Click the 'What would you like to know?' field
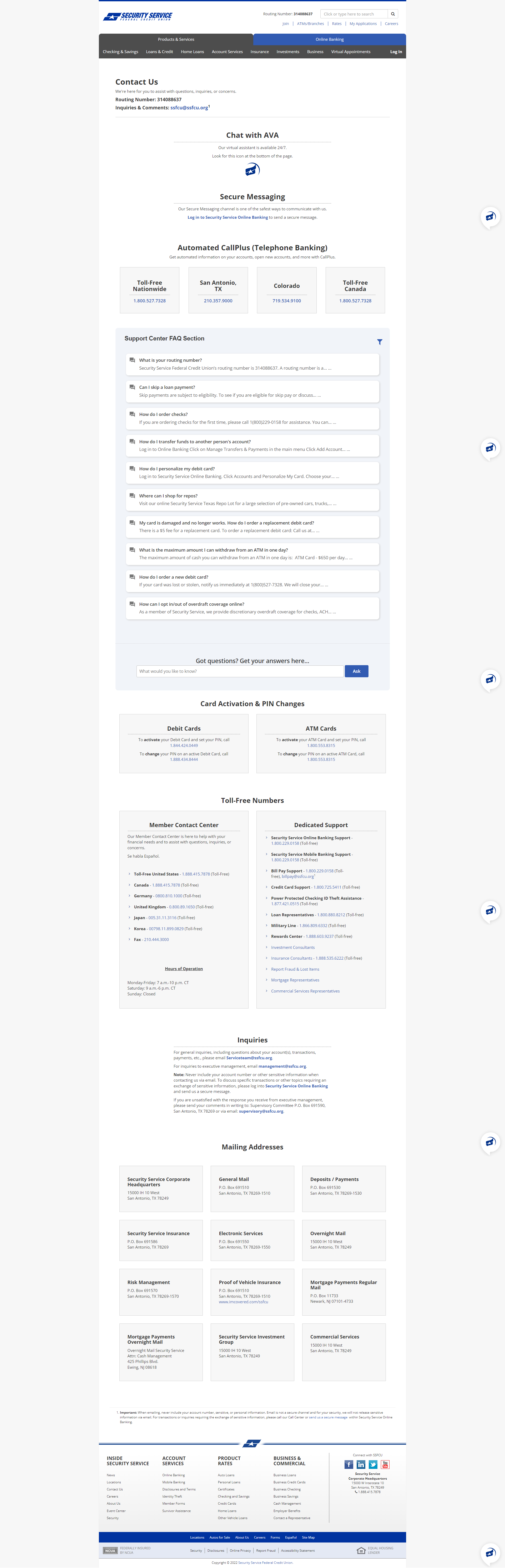The image size is (505, 1568). pyautogui.click(x=240, y=671)
